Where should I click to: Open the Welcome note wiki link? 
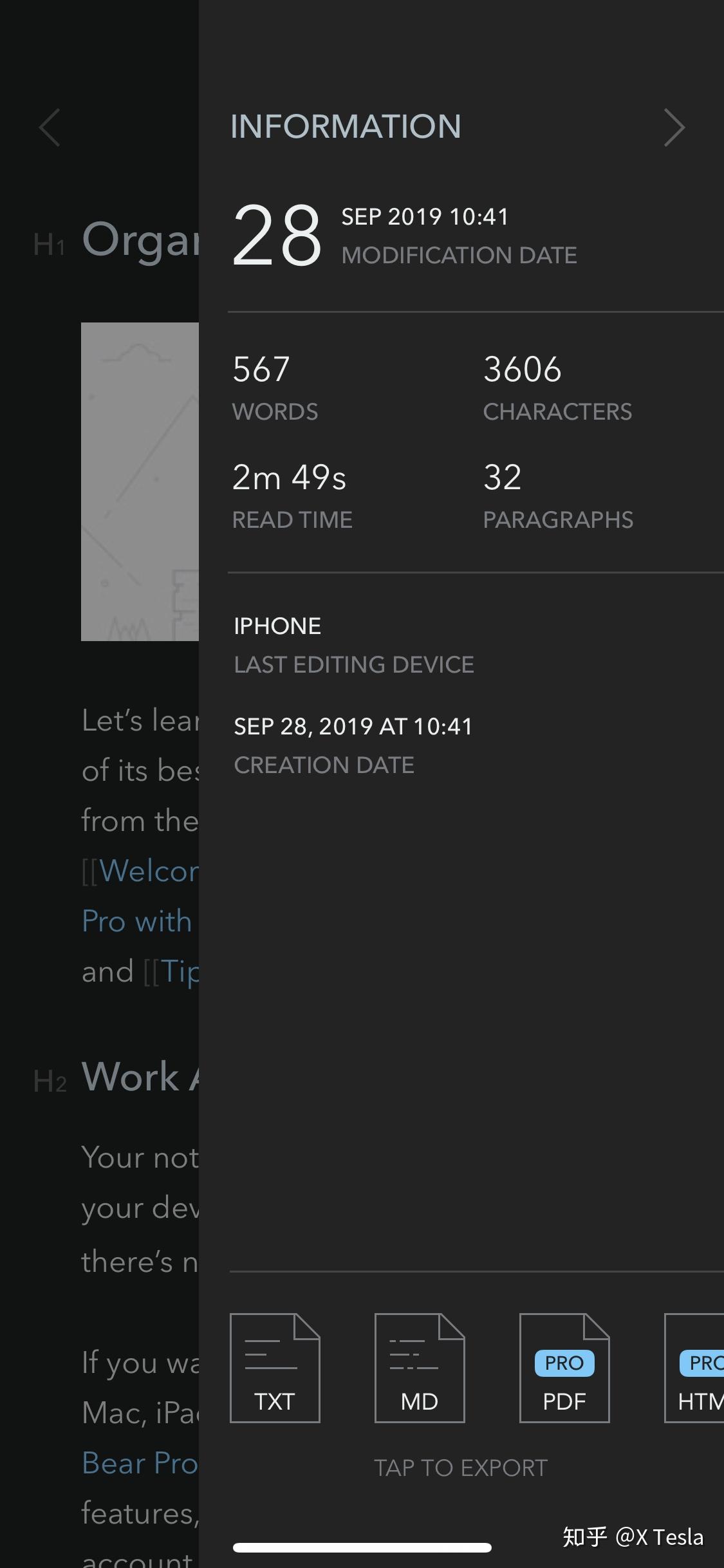click(148, 871)
